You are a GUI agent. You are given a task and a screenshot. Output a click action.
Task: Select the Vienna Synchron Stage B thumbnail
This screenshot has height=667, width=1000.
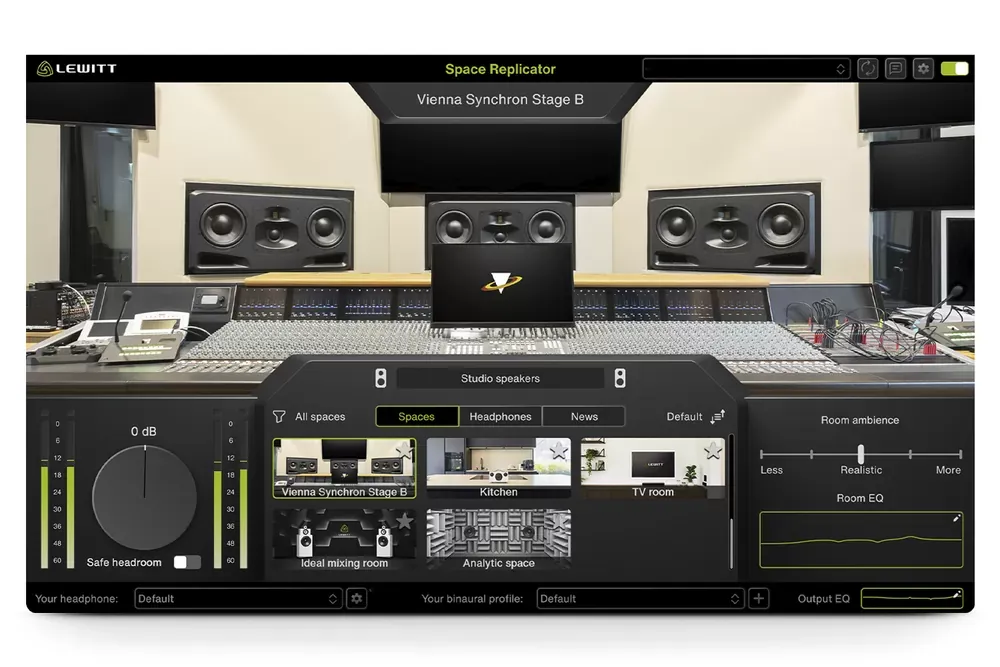(344, 468)
